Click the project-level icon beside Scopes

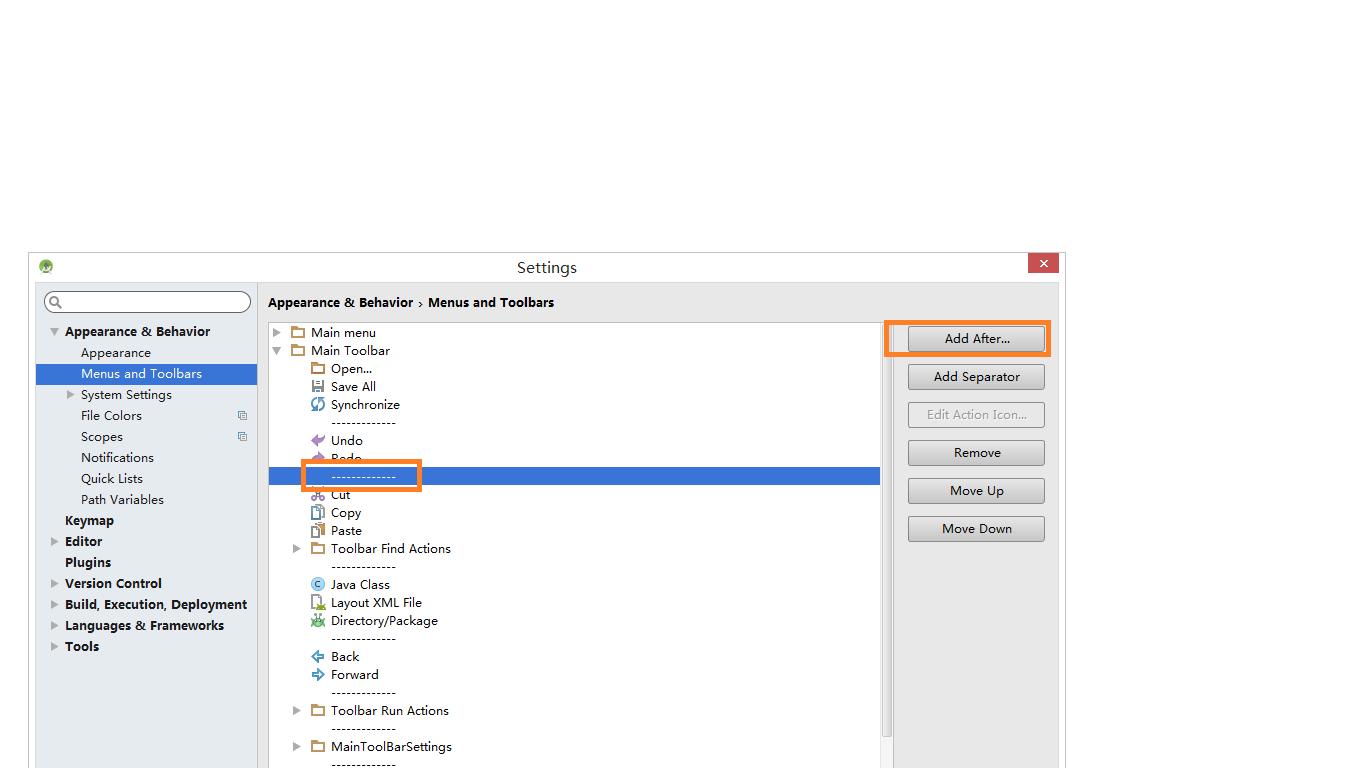tap(242, 436)
